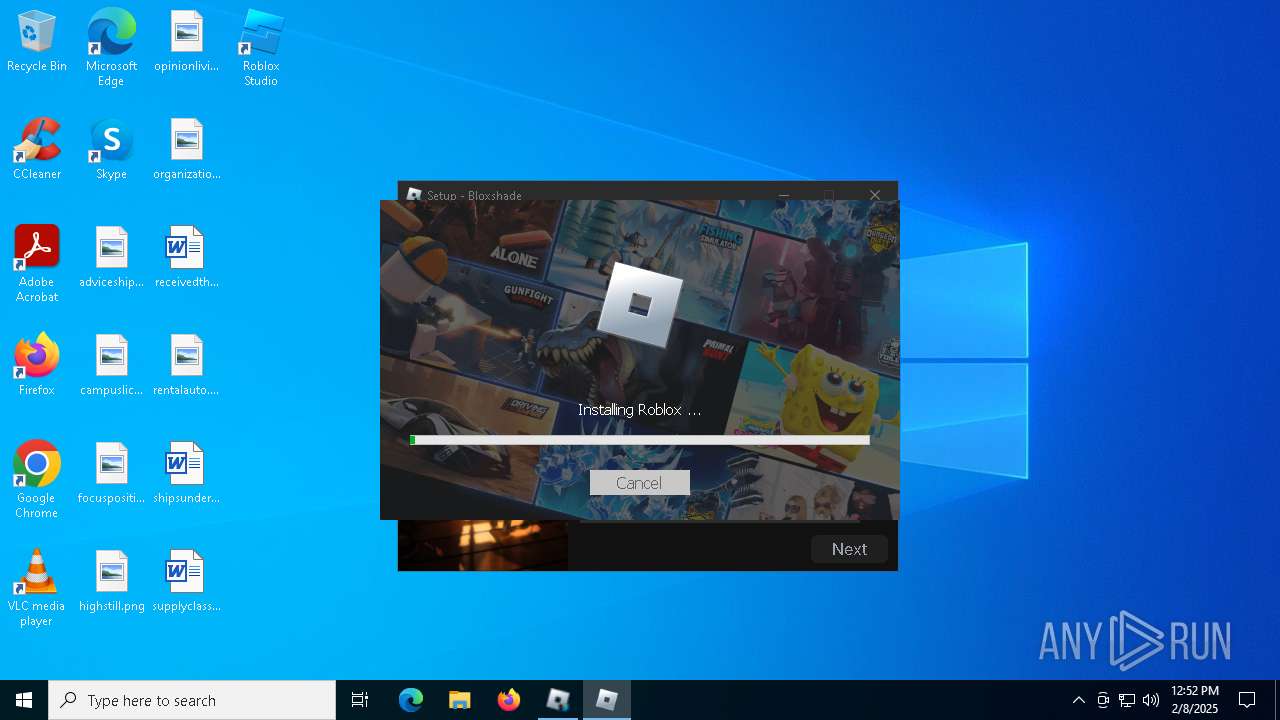
Task: Select the Adobe Acrobat shortcut
Action: click(37, 263)
